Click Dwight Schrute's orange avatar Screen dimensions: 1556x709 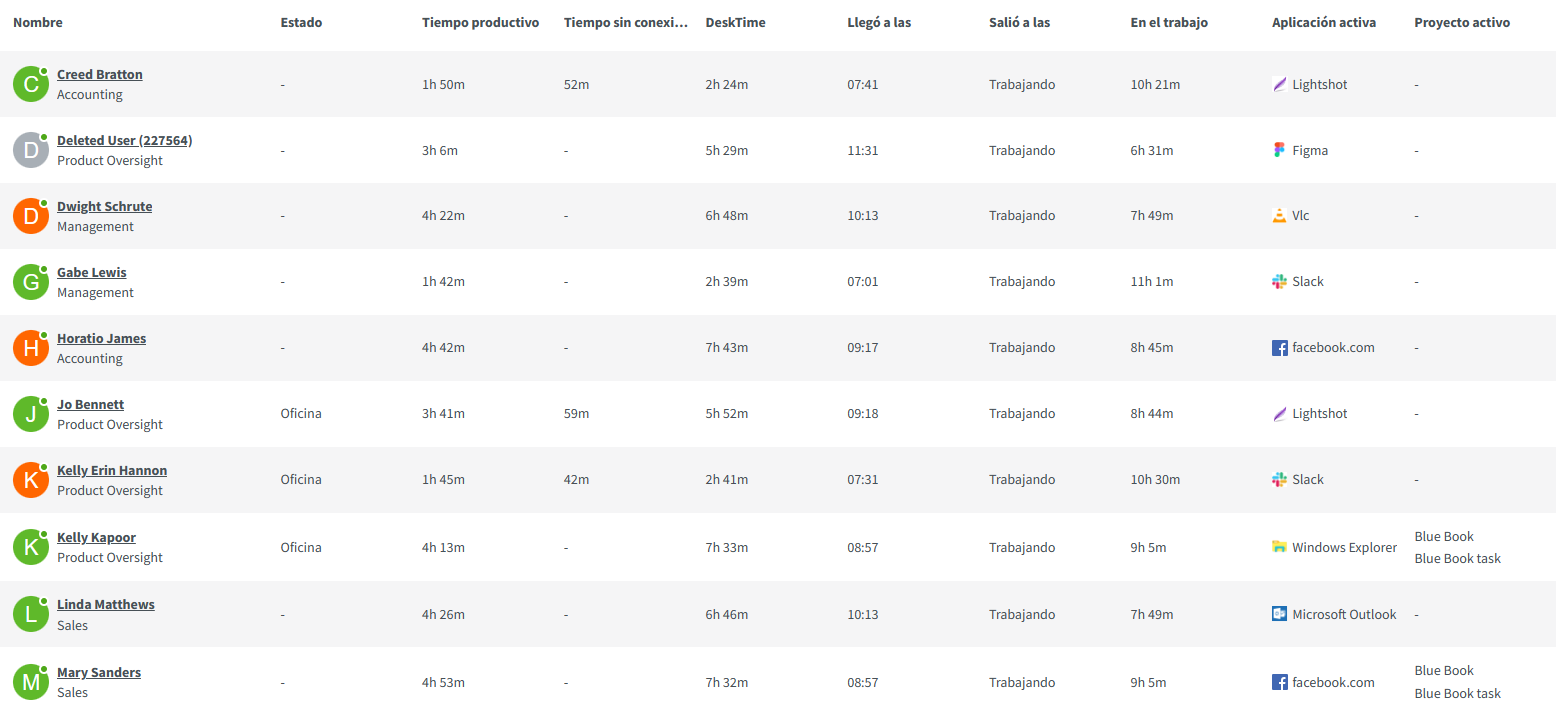pos(31,216)
